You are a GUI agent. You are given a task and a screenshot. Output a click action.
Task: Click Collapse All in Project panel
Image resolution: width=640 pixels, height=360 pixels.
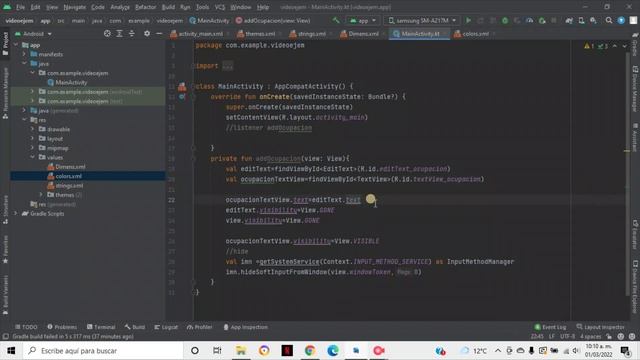(132, 33)
